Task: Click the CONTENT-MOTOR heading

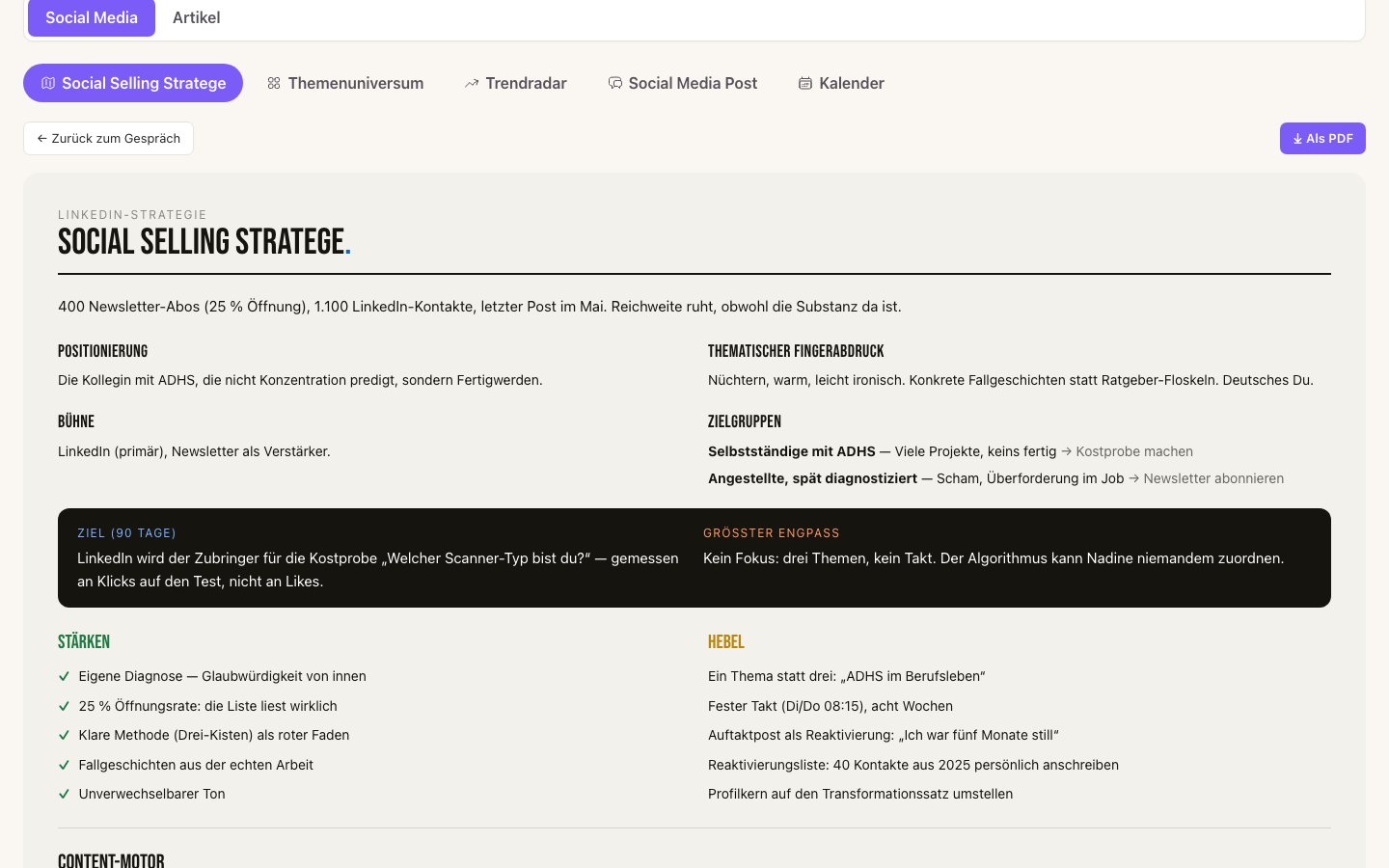Action: tap(111, 859)
